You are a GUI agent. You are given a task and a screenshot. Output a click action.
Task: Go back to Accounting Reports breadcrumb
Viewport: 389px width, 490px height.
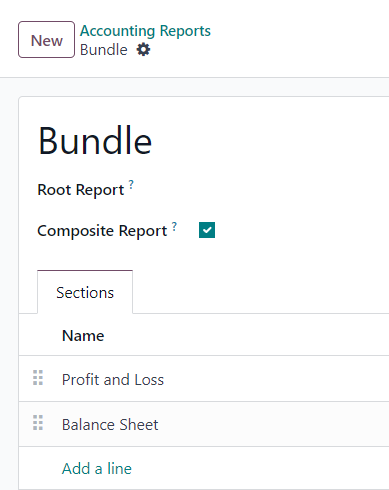tap(145, 31)
